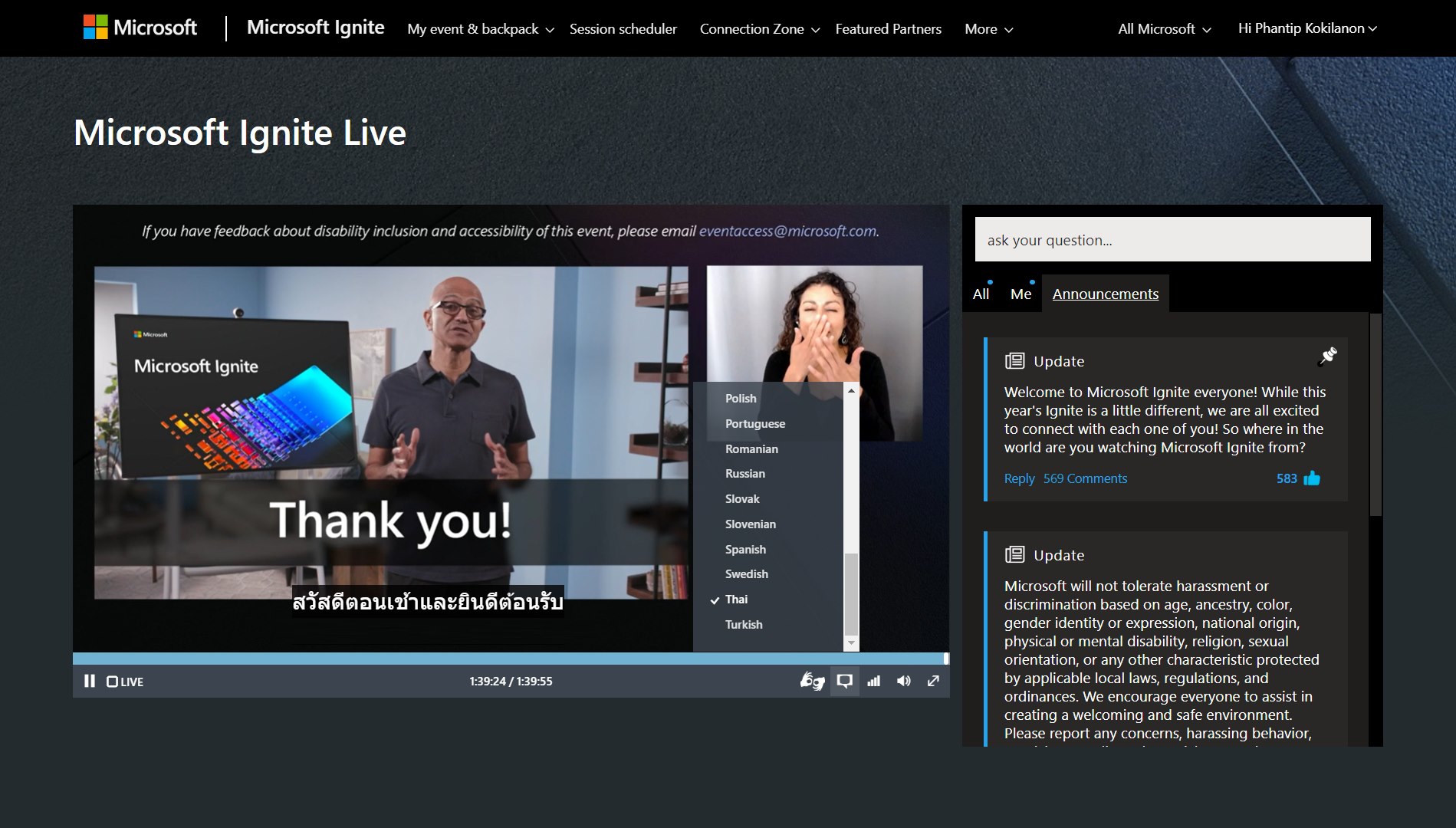Toggle the sign language interpreter icon
The image size is (1456, 828).
[x=812, y=681]
